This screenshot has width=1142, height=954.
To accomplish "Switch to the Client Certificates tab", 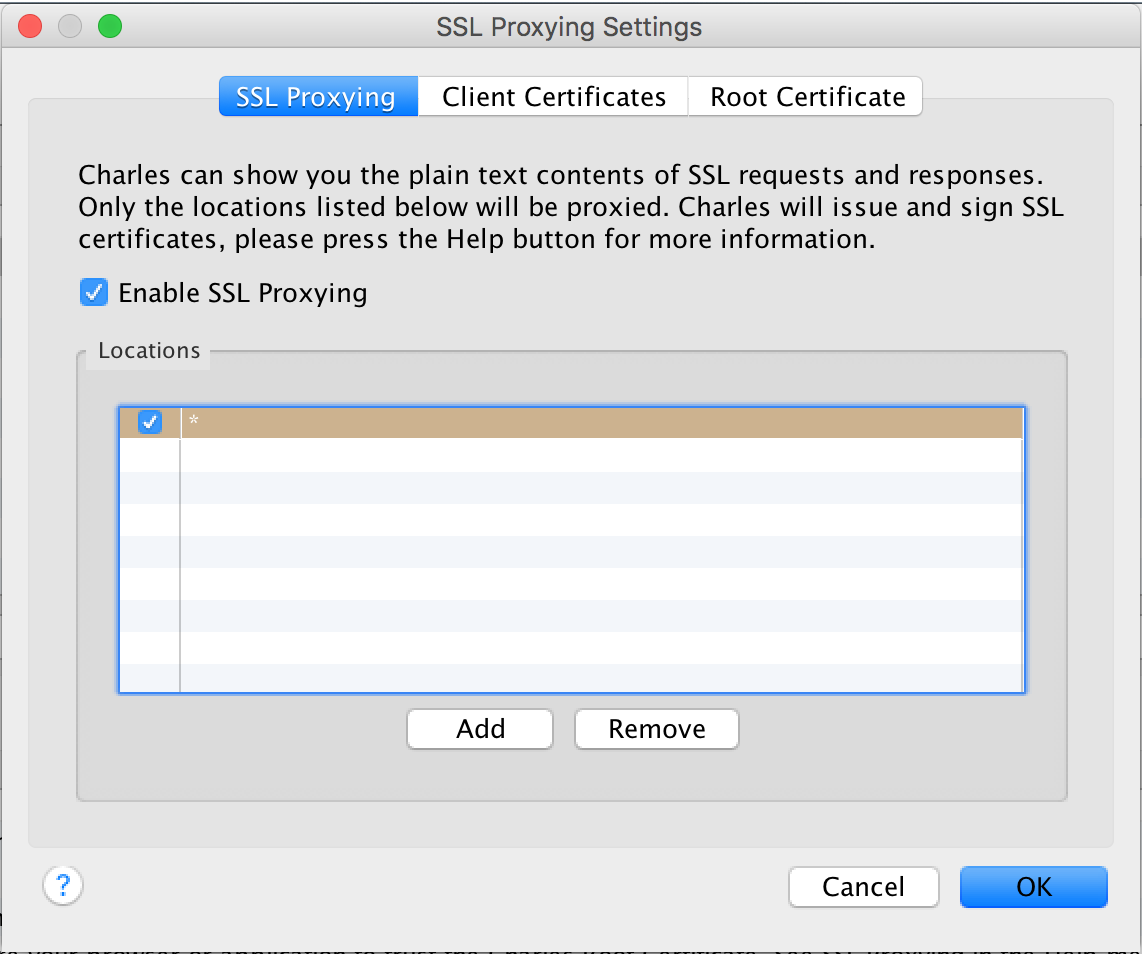I will [552, 96].
